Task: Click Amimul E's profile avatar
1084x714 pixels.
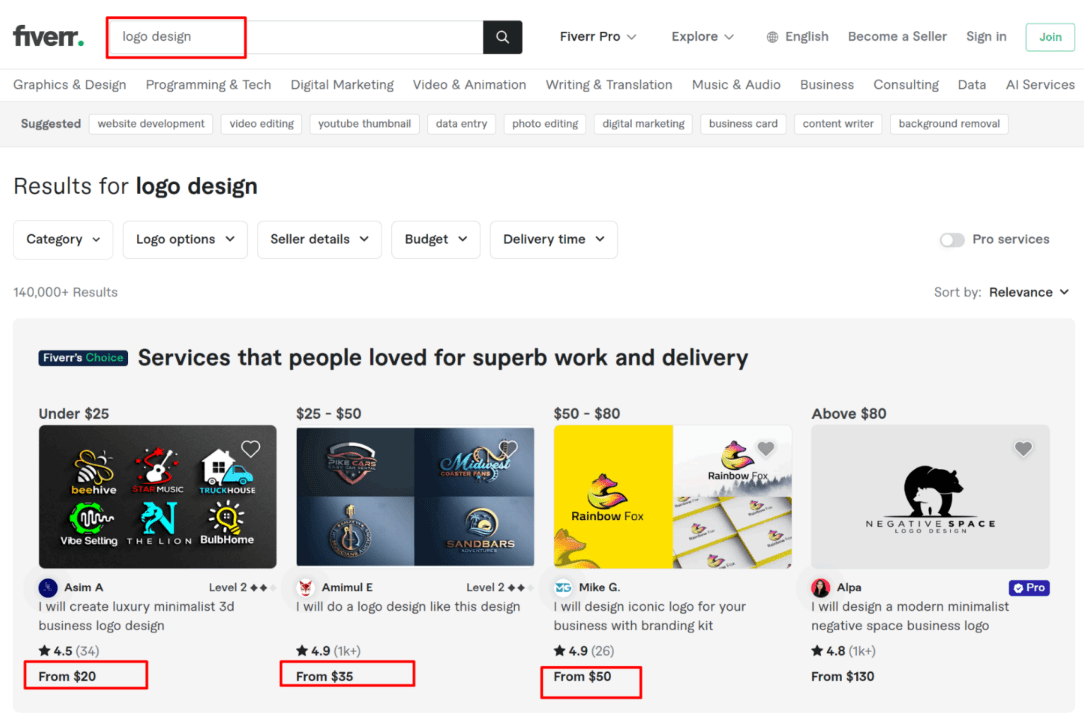Action: 305,588
